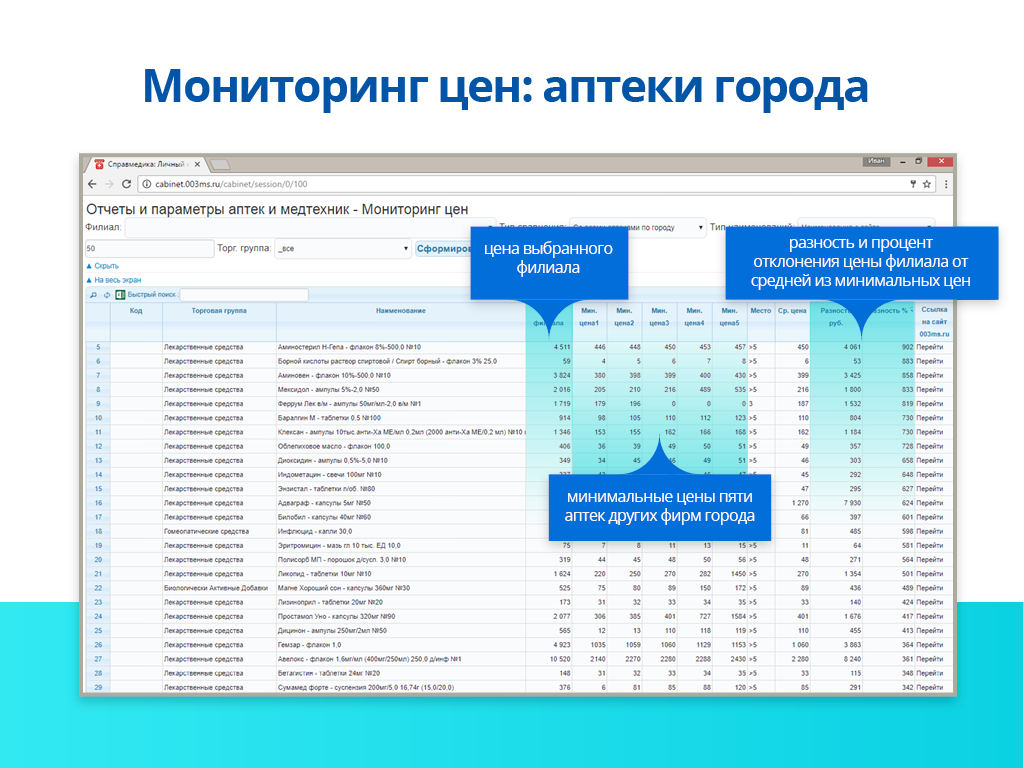1024x768 pixels.
Task: Open the Тип сравнения dropdown
Action: click(637, 227)
